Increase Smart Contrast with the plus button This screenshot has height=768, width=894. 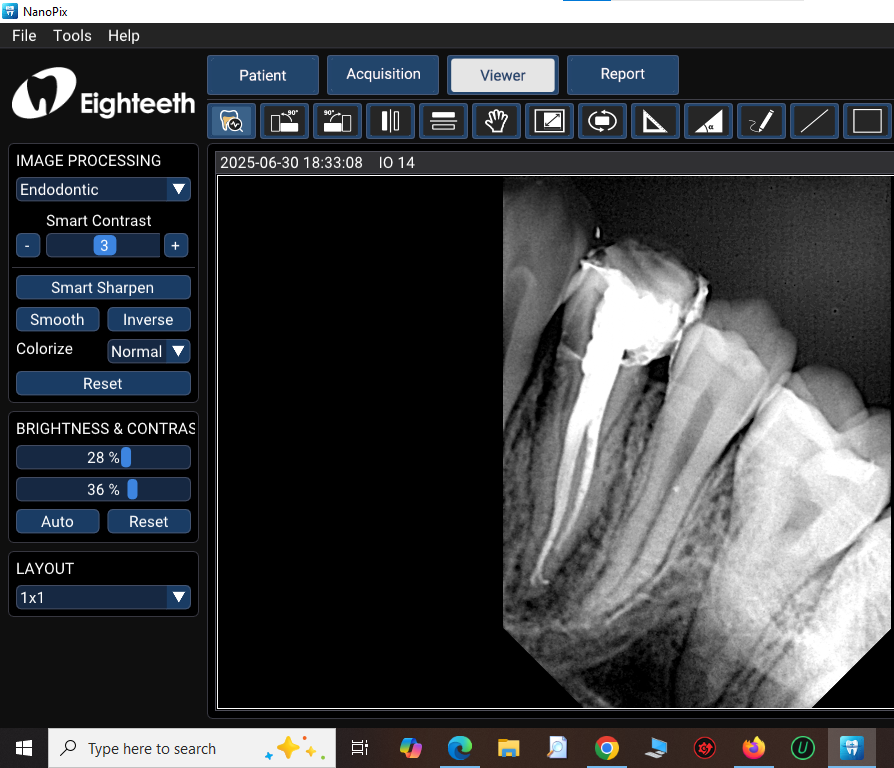pos(176,245)
